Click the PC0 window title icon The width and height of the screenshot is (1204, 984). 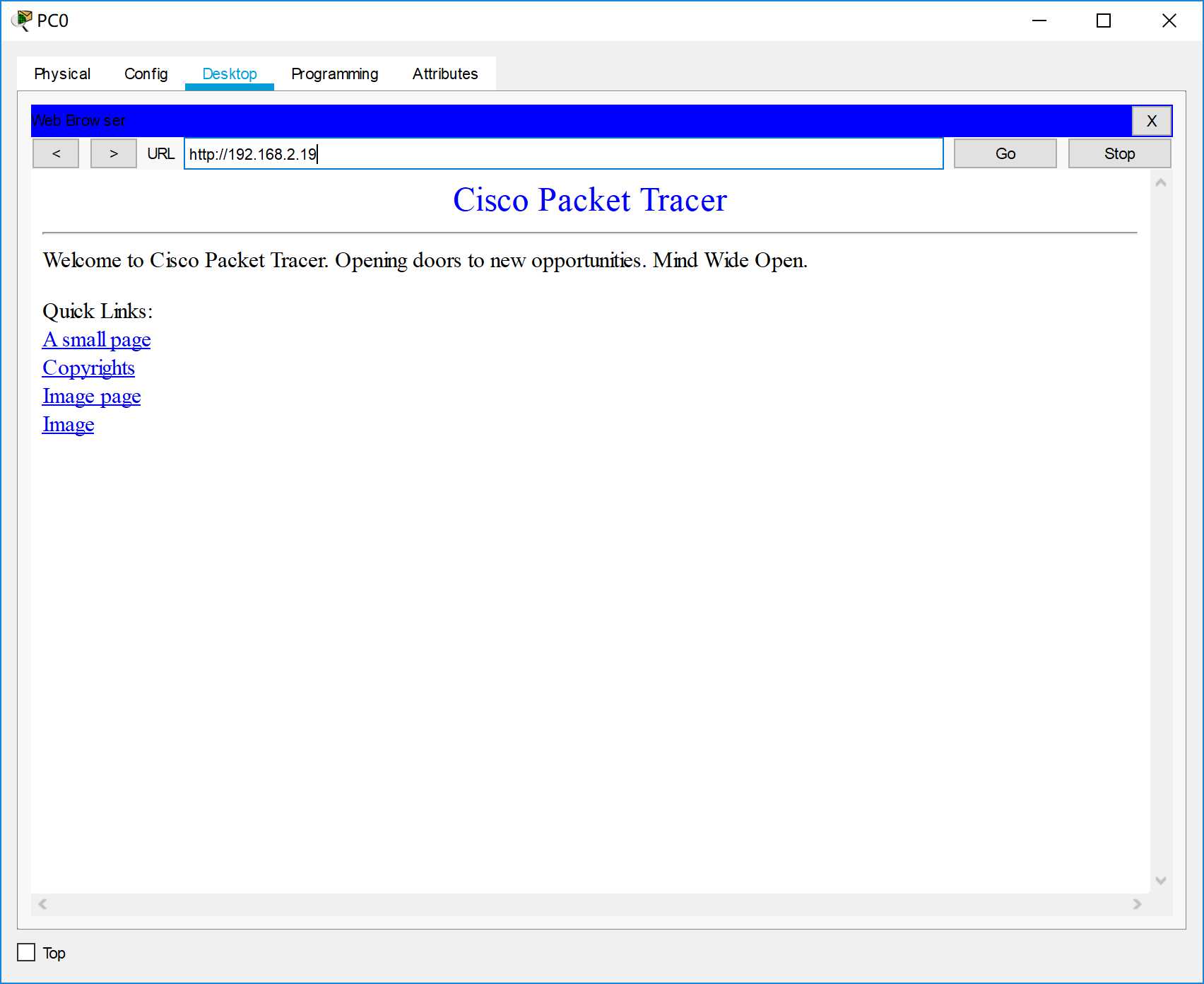[x=22, y=20]
